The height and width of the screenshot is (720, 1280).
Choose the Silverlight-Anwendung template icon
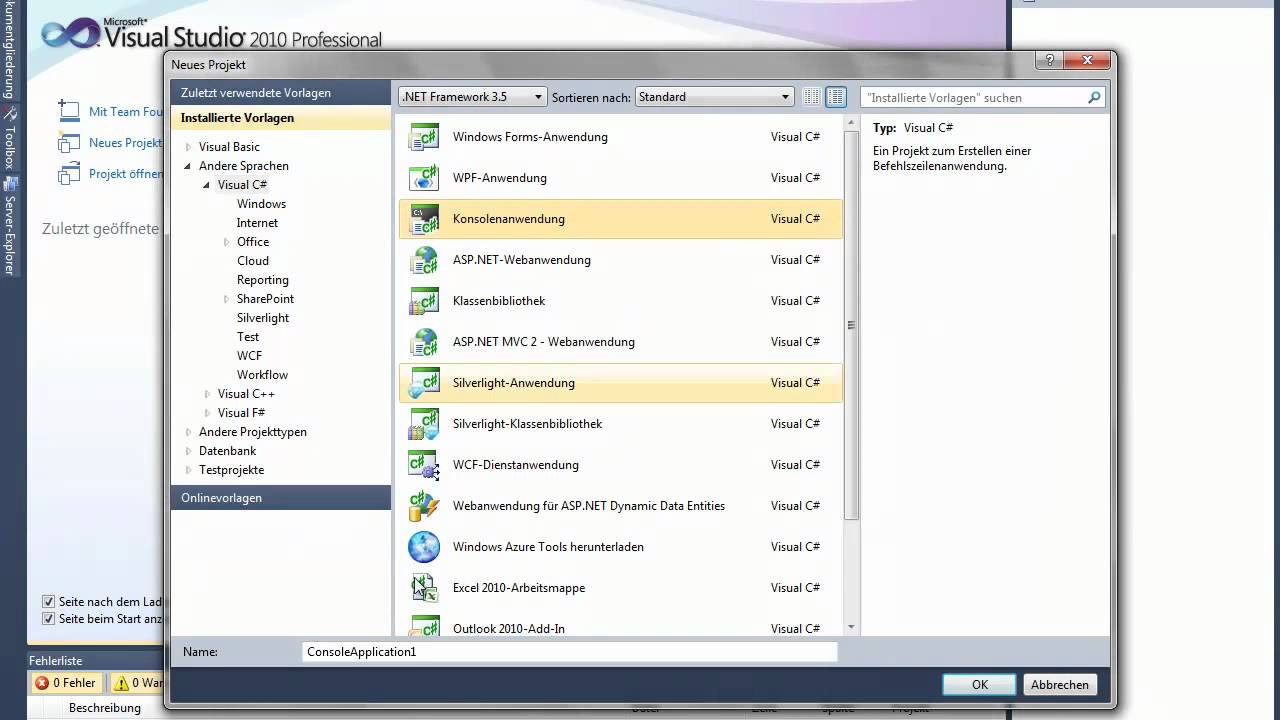point(424,383)
